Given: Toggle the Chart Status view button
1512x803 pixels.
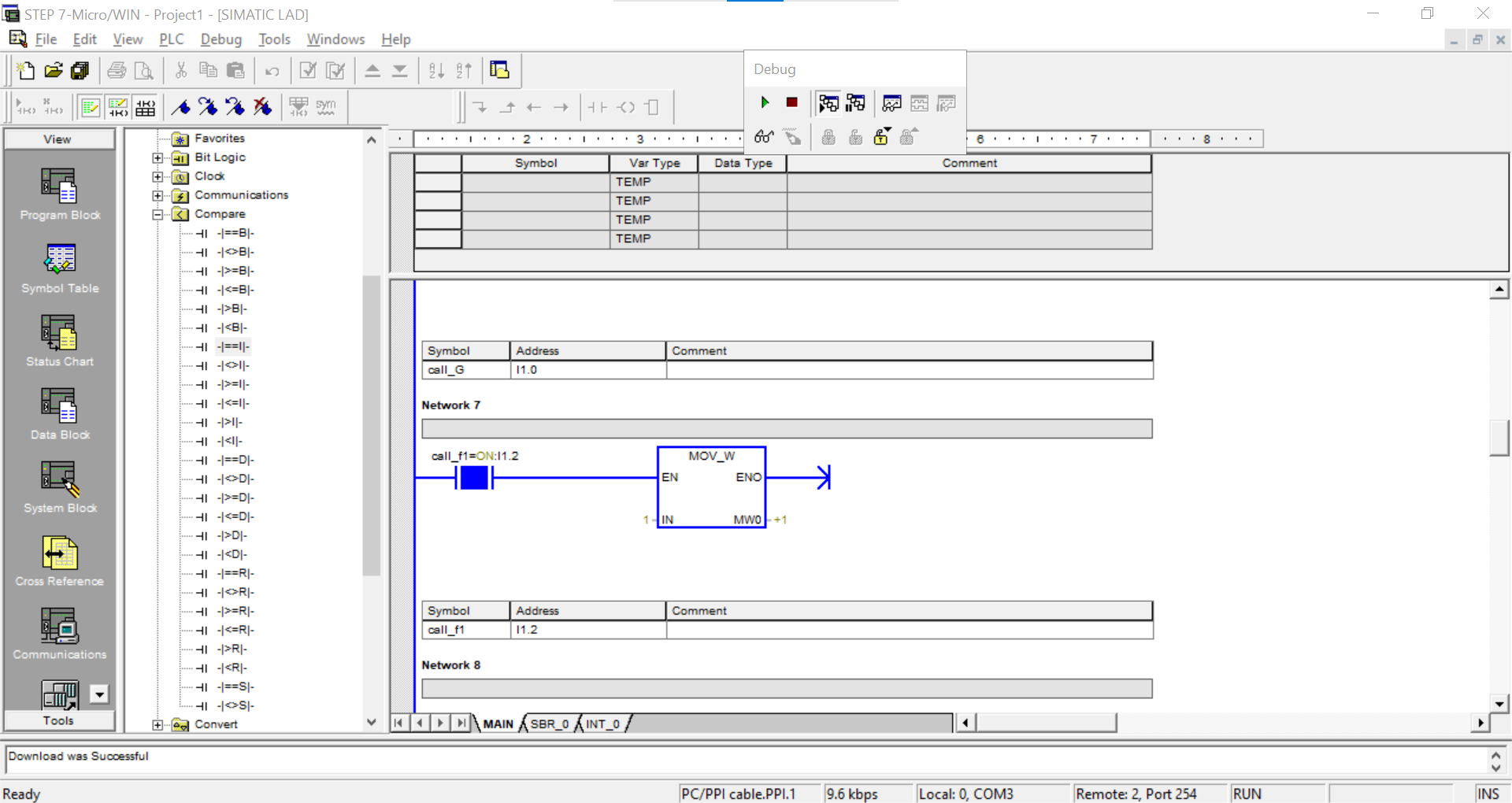Looking at the screenshot, I should [891, 103].
